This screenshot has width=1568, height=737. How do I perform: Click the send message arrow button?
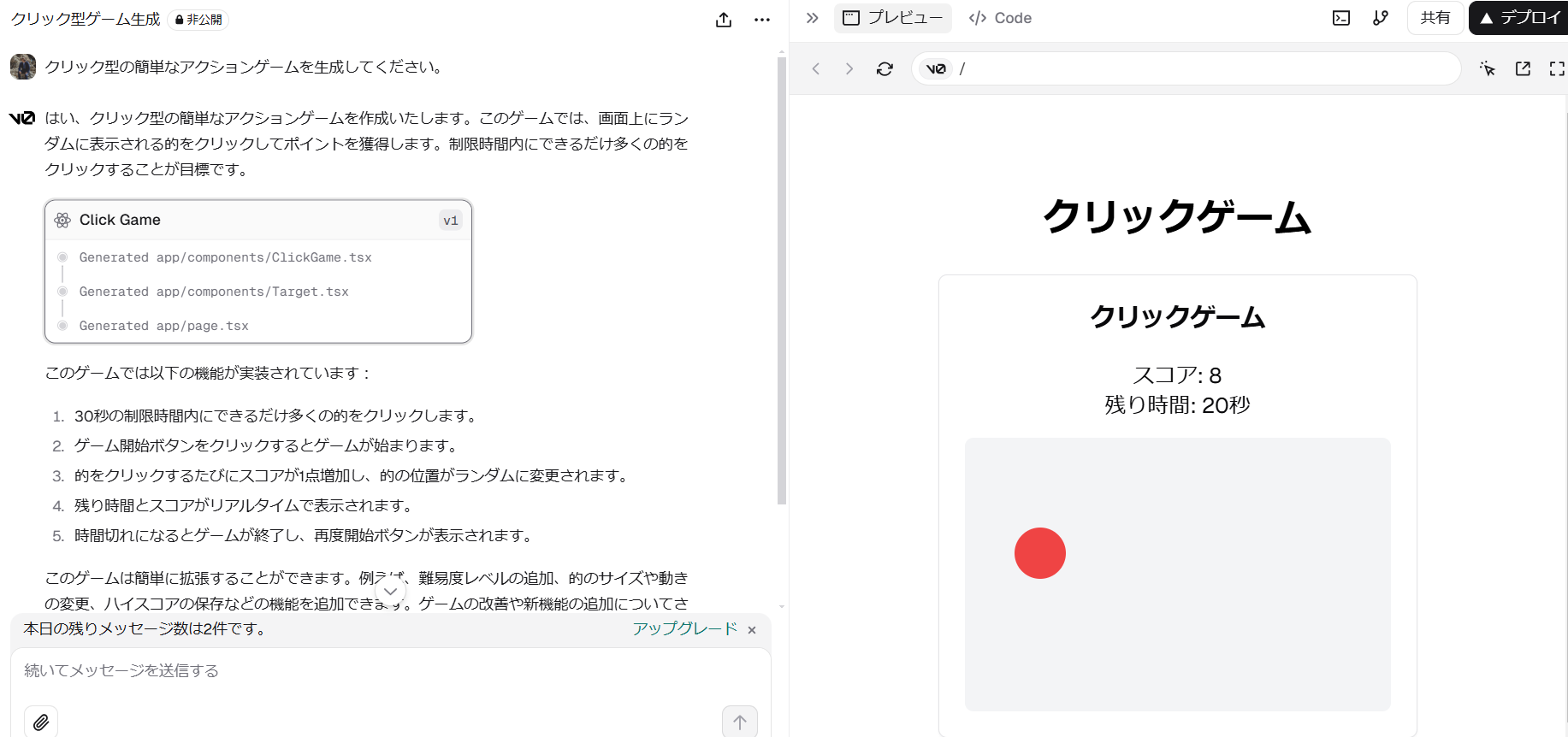click(740, 722)
